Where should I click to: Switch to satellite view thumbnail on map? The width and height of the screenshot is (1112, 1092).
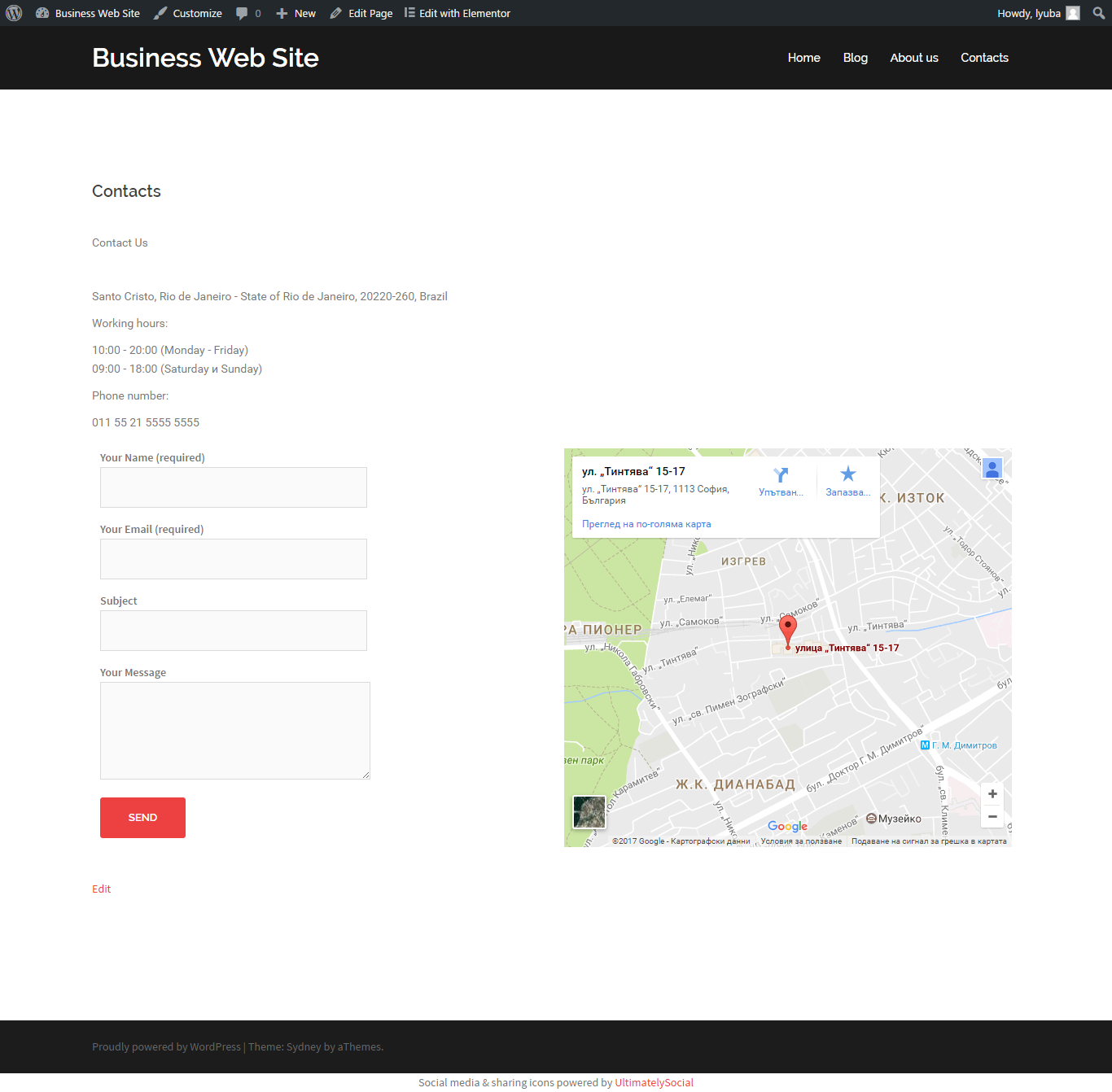click(589, 812)
